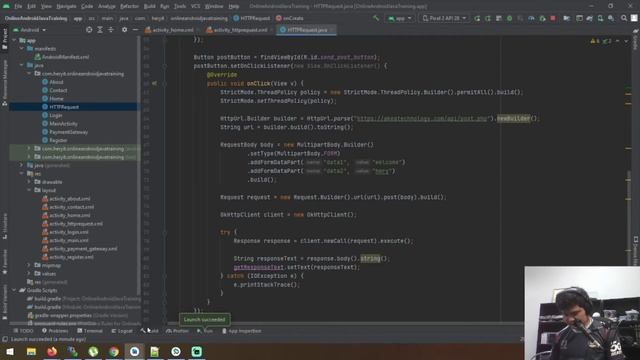
Task: Toggle the Structure side tool window button
Action: point(4,226)
